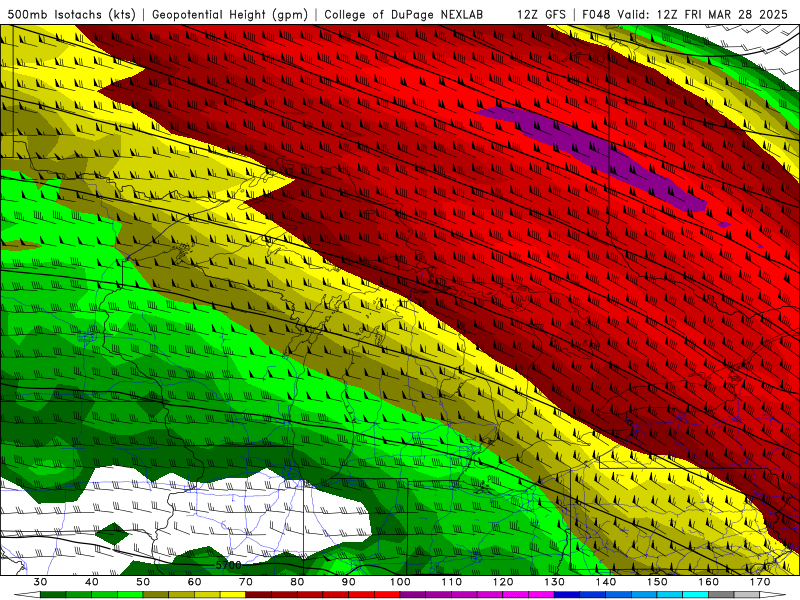Screen dimensions: 800x600
Task: Click the 130 color scale label
Action: point(555,582)
